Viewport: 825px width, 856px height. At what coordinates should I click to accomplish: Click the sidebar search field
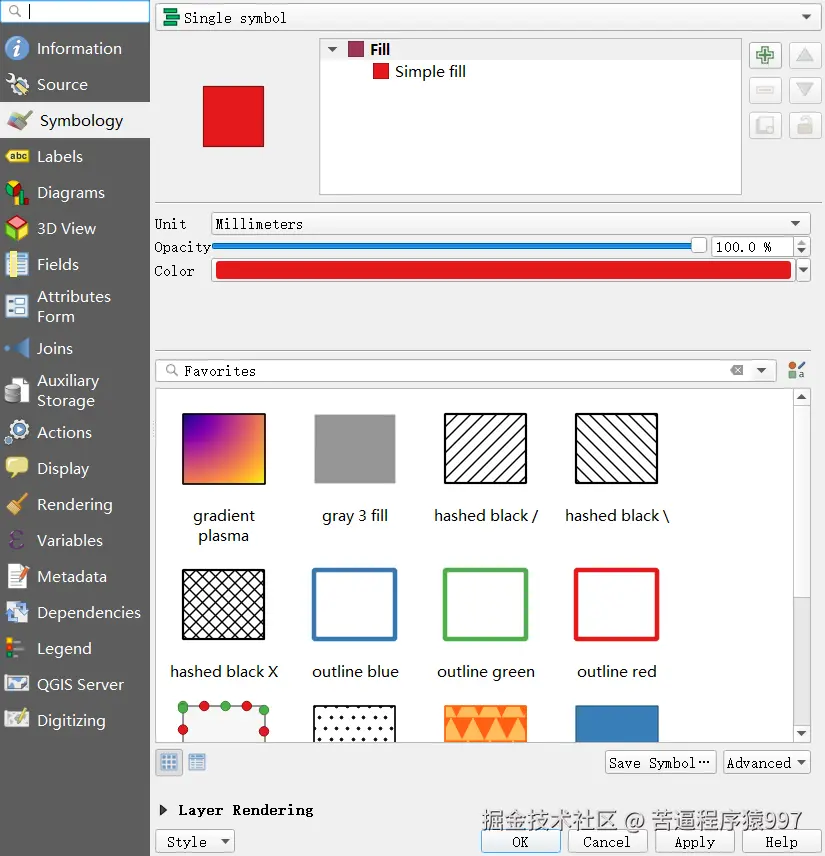tap(75, 11)
